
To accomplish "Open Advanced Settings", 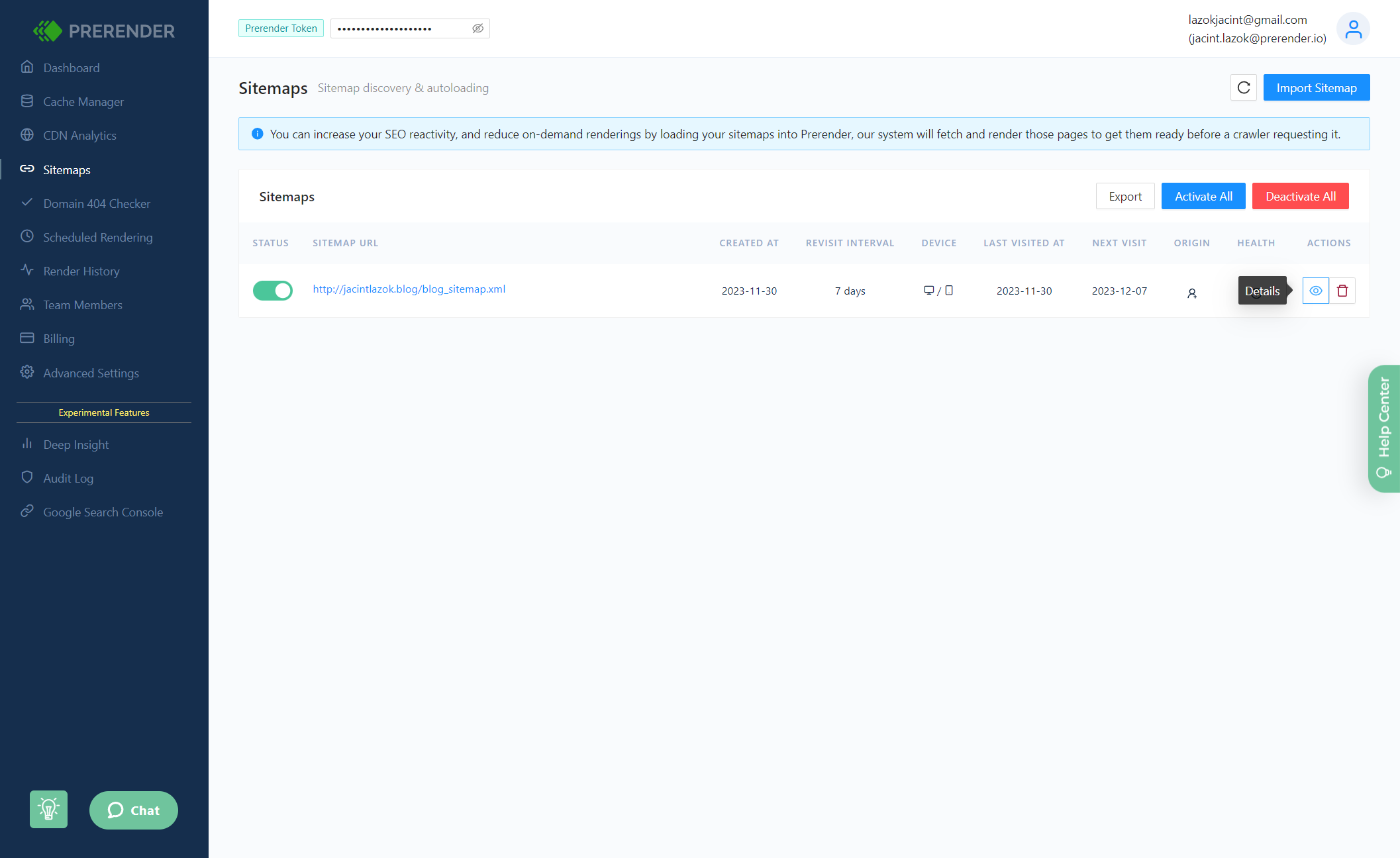I will [91, 373].
